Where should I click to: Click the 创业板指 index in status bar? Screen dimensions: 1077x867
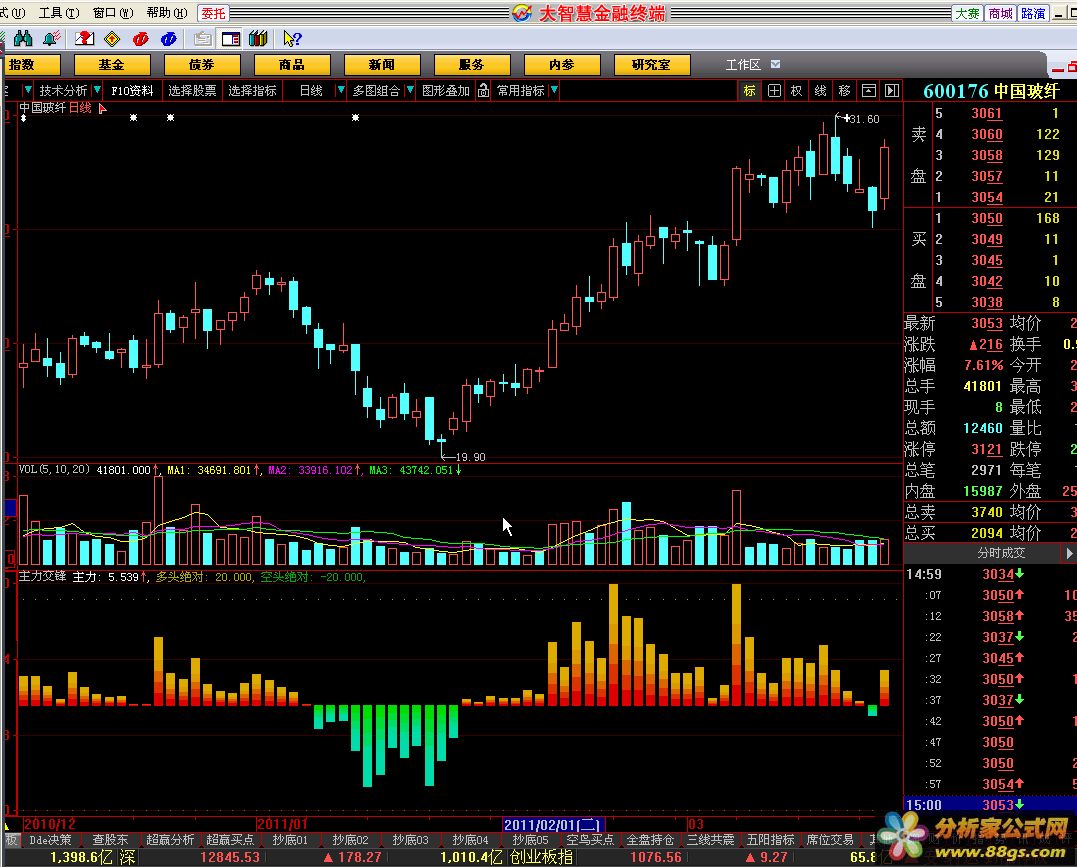(x=541, y=857)
